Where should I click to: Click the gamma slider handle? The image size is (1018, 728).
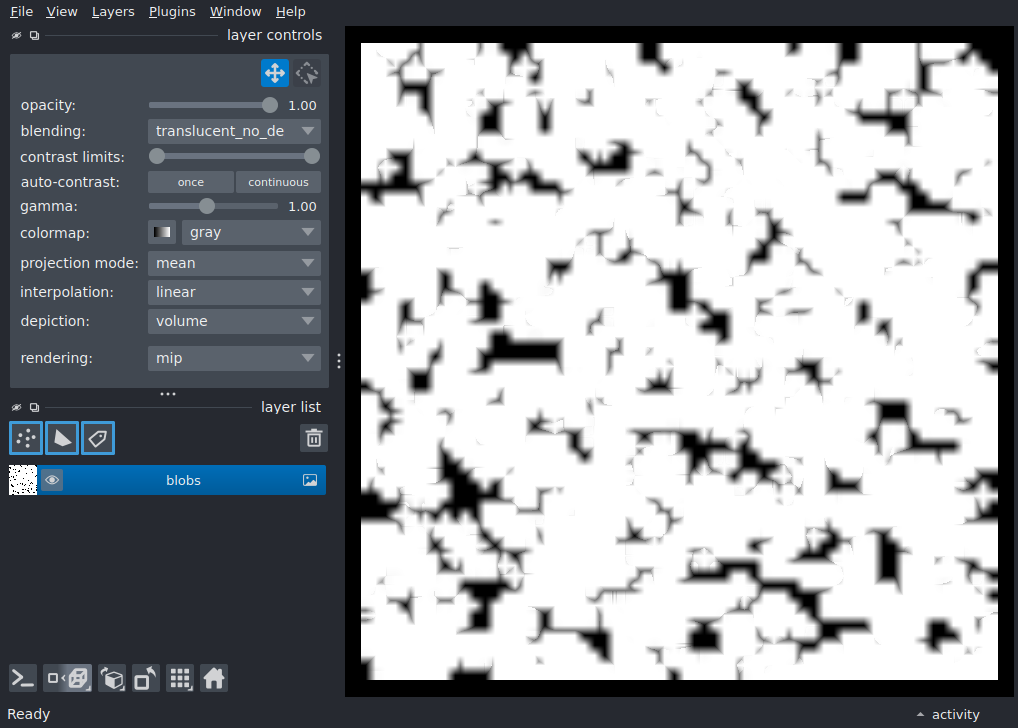[206, 206]
